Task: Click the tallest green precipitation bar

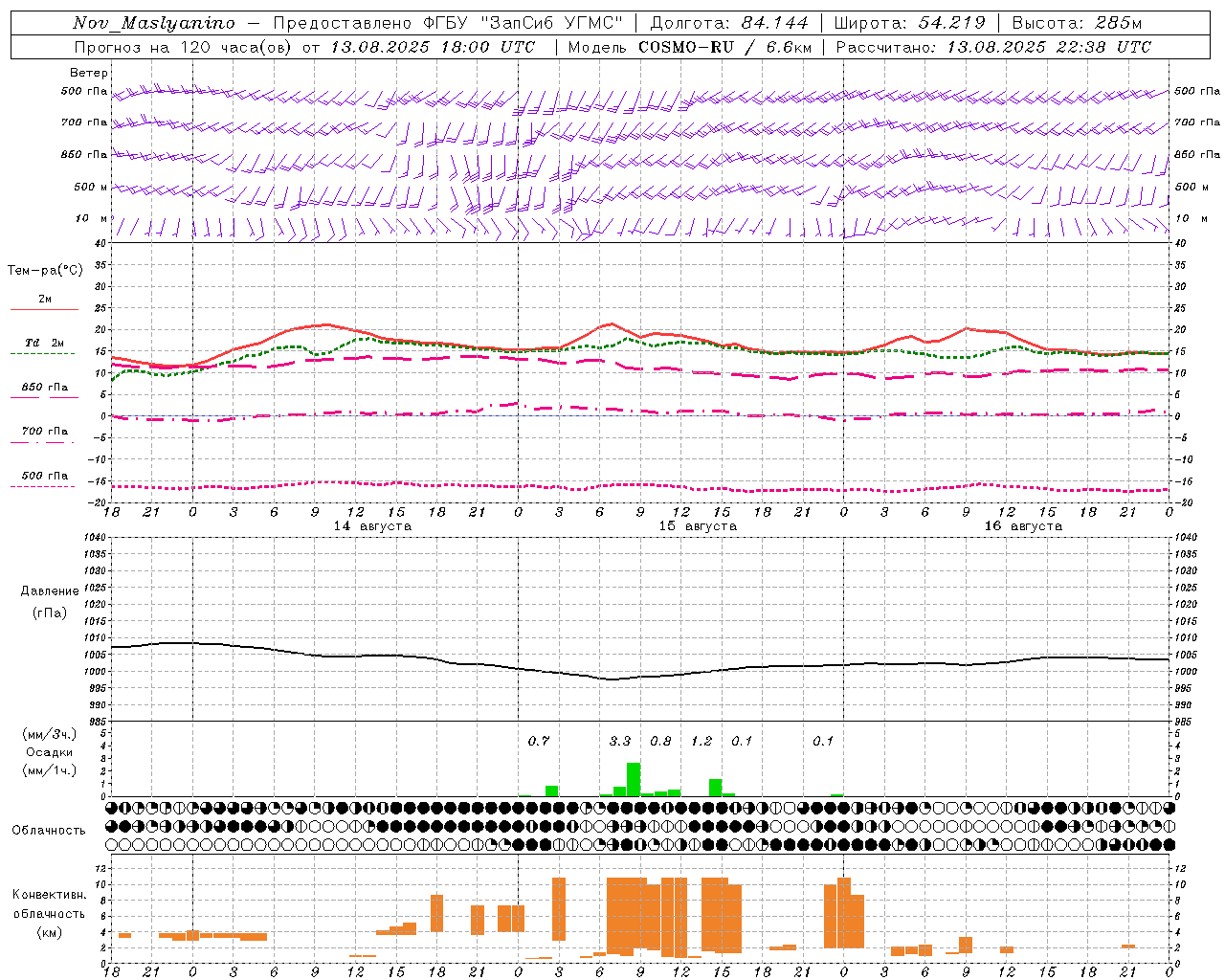Action: [x=634, y=779]
